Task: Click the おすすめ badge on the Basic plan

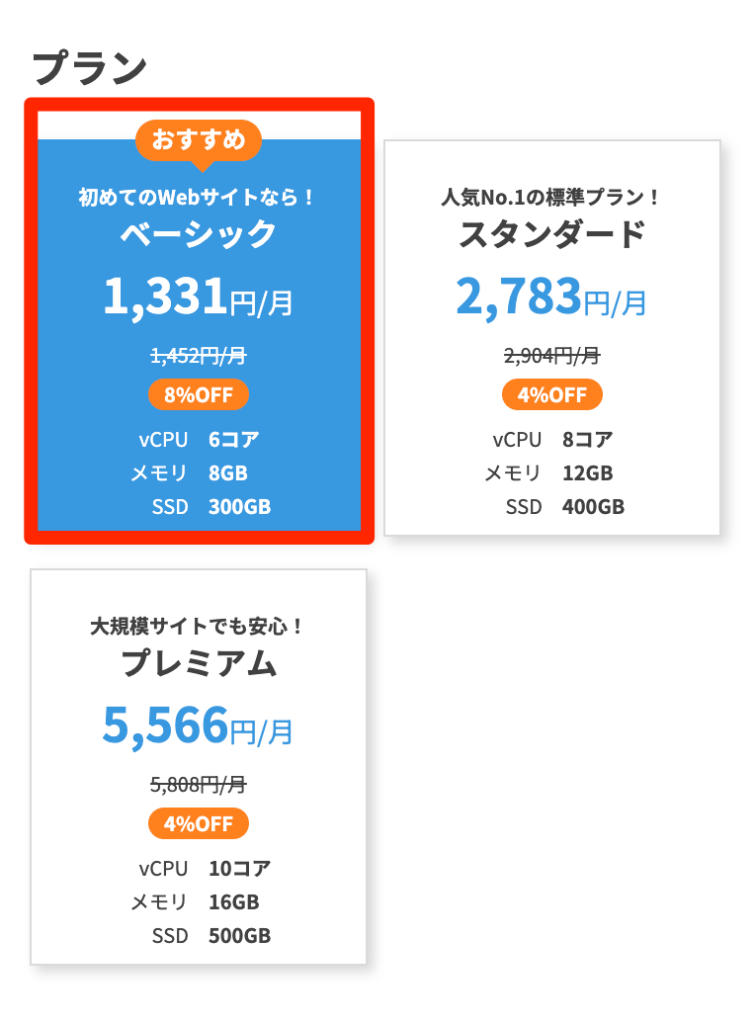Action: (198, 140)
